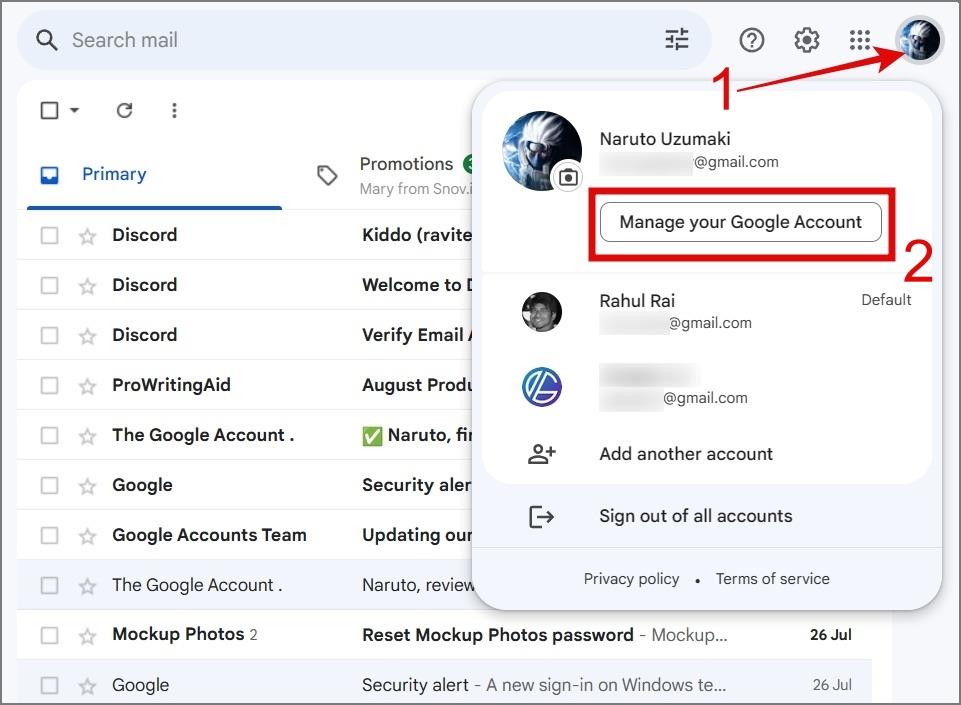This screenshot has height=705, width=961.
Task: Click the Primary inbox icon
Action: pos(50,175)
